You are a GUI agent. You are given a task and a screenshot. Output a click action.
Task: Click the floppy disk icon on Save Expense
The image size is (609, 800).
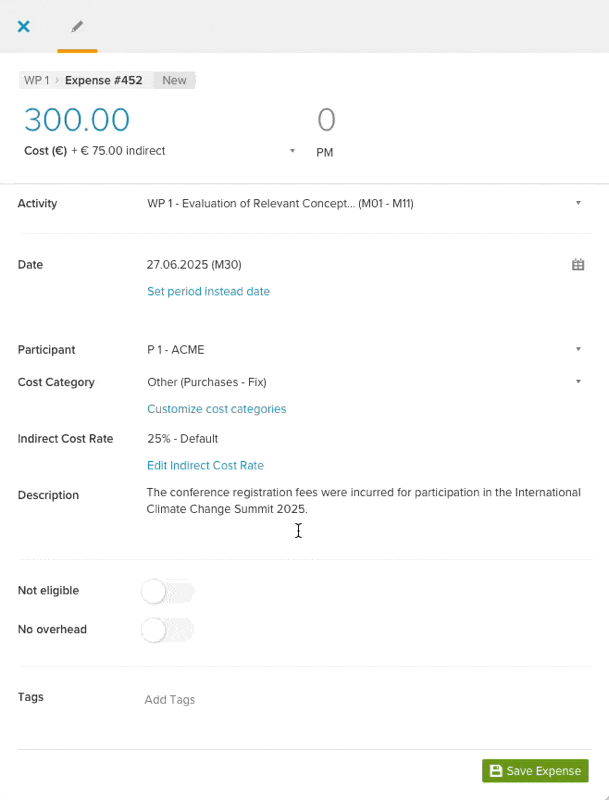[x=495, y=770]
